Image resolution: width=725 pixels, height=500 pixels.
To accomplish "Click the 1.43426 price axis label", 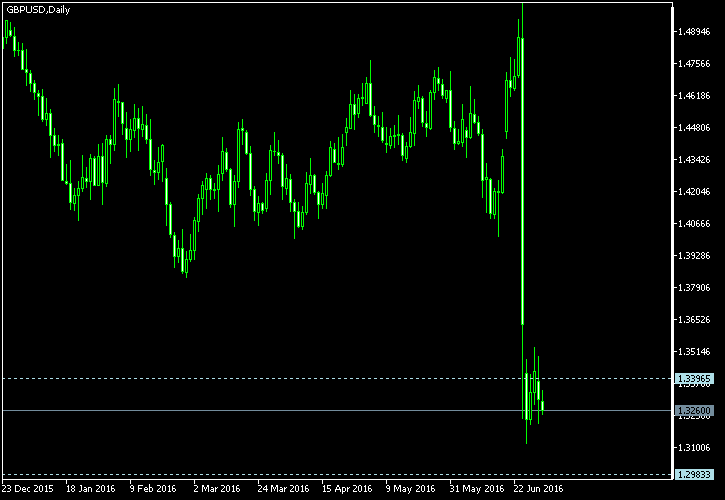I will click(694, 160).
